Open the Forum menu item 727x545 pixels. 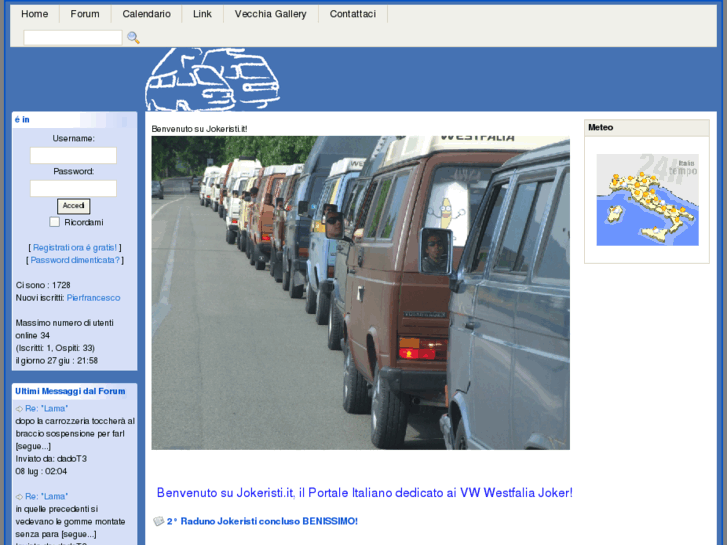point(85,14)
